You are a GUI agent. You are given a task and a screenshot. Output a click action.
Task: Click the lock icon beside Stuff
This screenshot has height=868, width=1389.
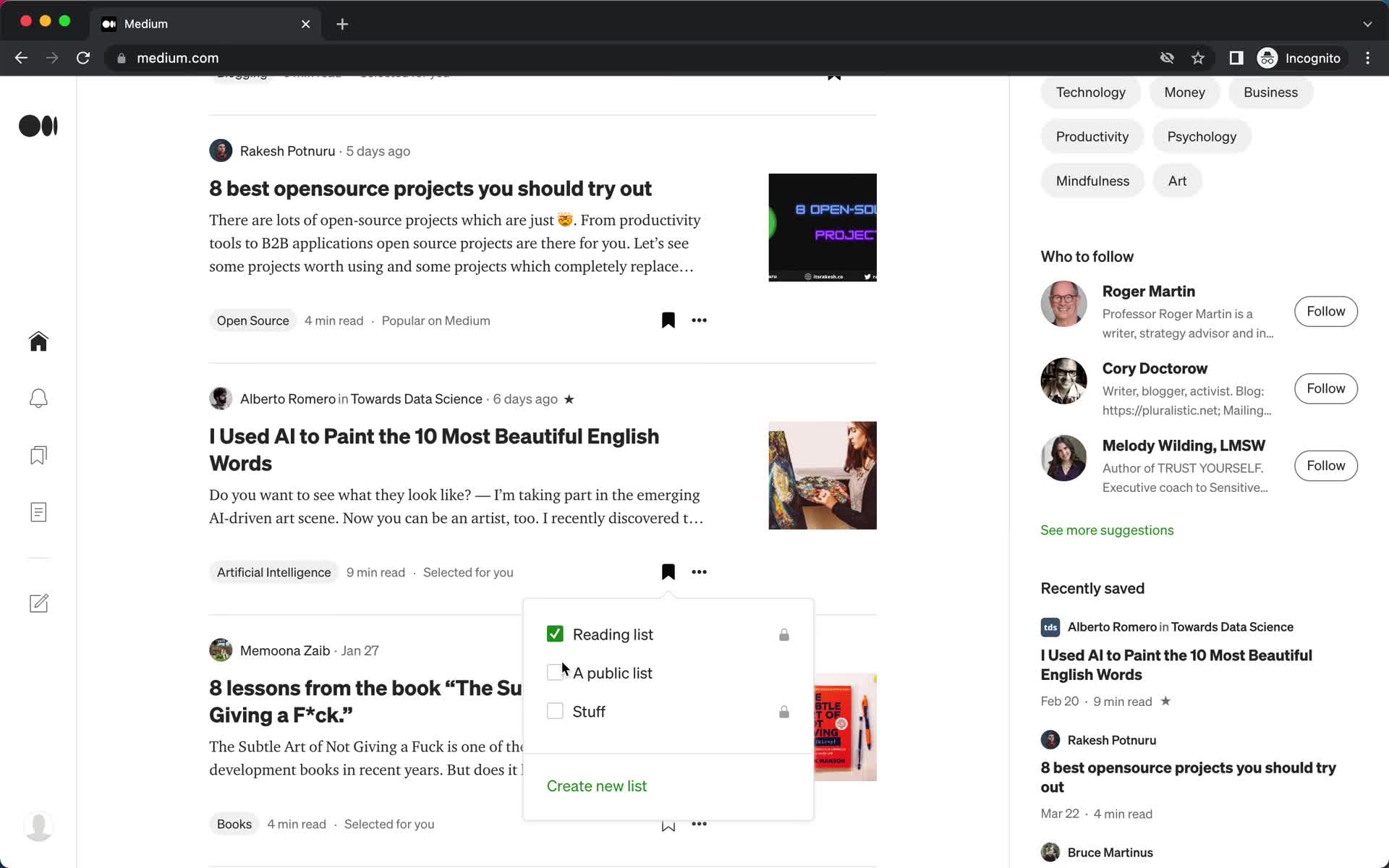coord(783,712)
